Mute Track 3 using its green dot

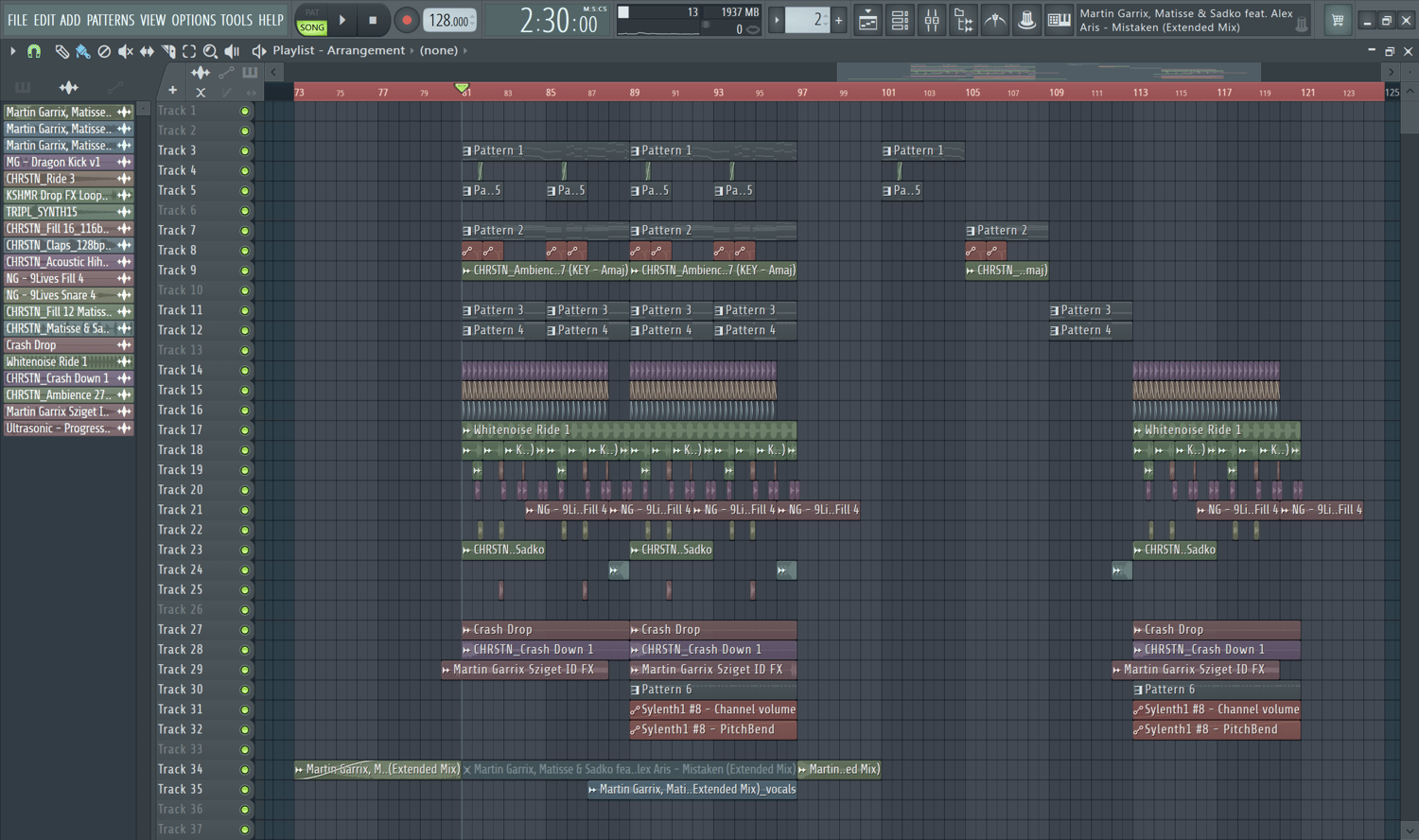click(x=245, y=150)
